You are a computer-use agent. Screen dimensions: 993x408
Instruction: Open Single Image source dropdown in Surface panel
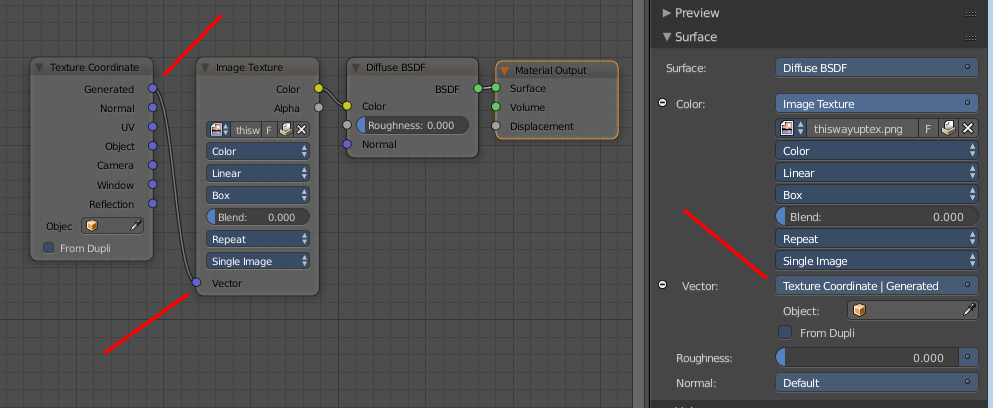point(877,261)
